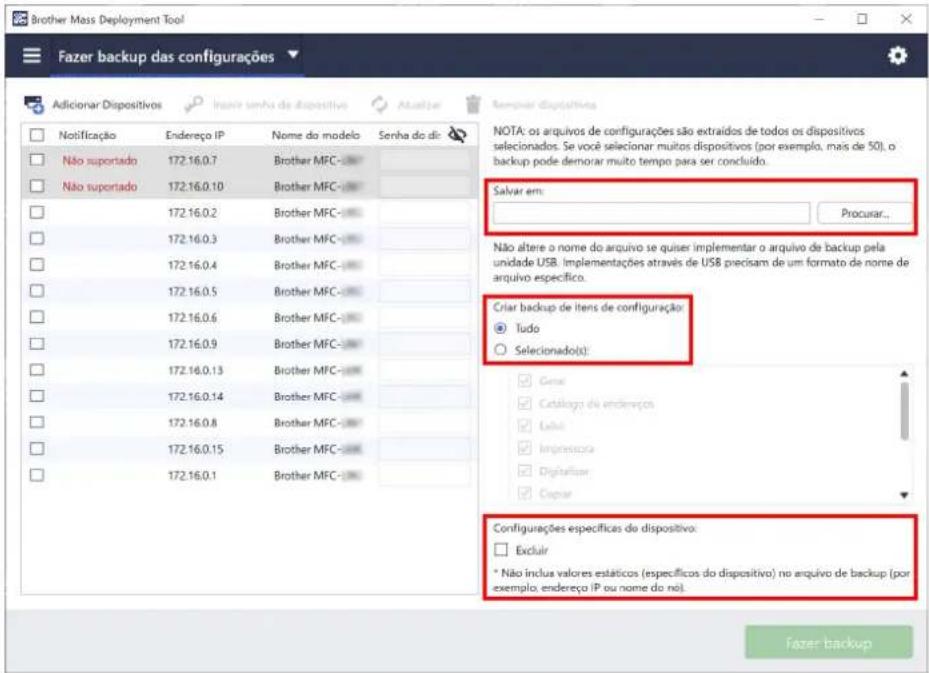Image resolution: width=929 pixels, height=673 pixels.
Task: Expand the Fazer backup das configurações dropdown
Action: (293, 55)
